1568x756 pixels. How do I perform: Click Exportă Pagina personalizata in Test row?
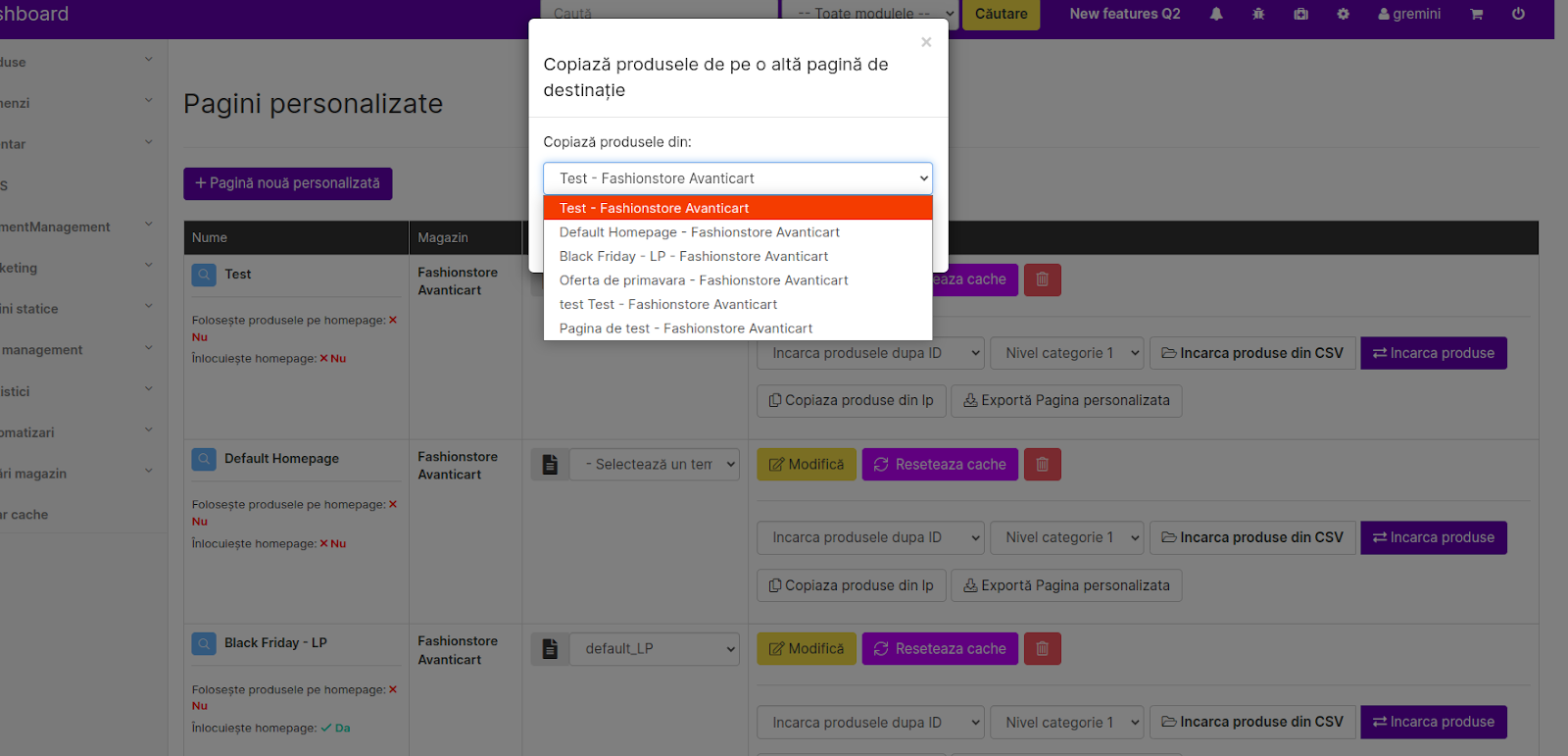point(1066,400)
